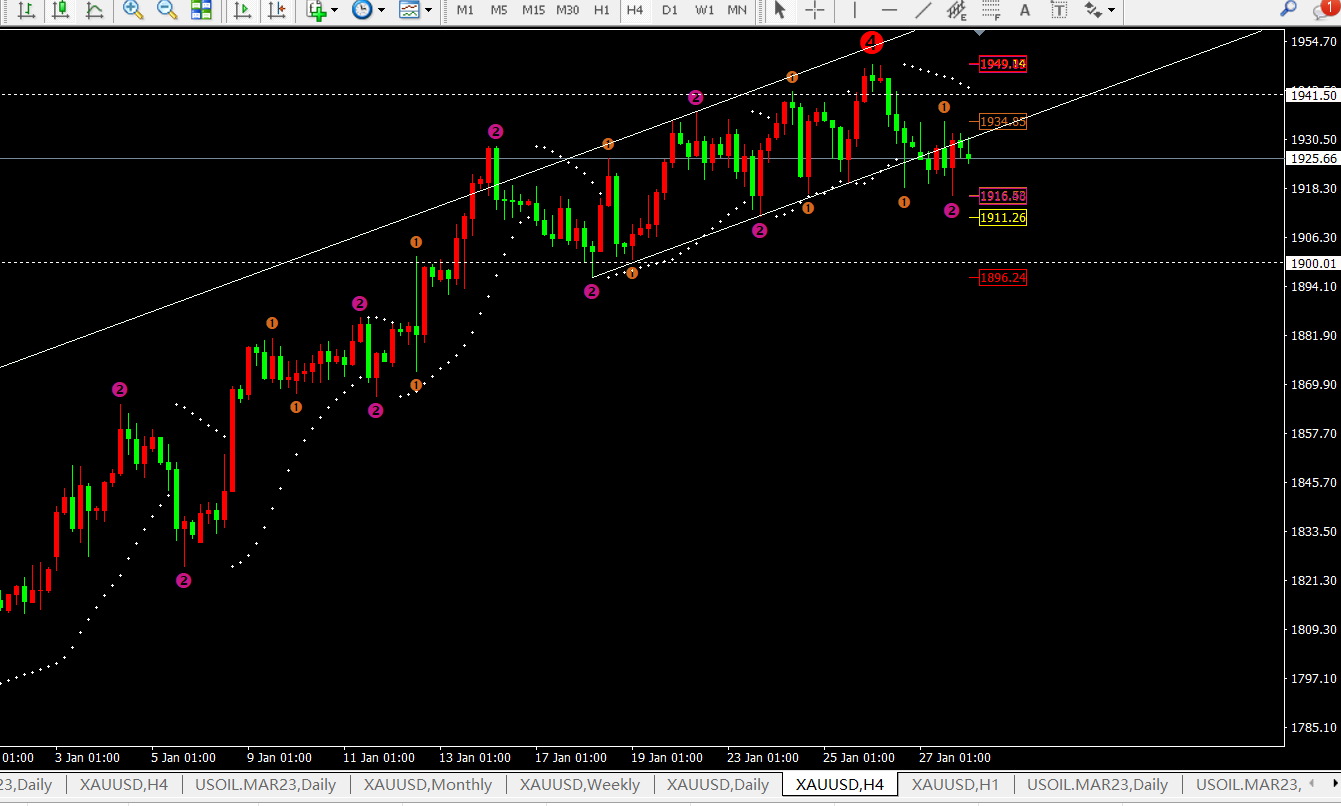Click the 13 Jan 01:00 date label

click(x=475, y=758)
